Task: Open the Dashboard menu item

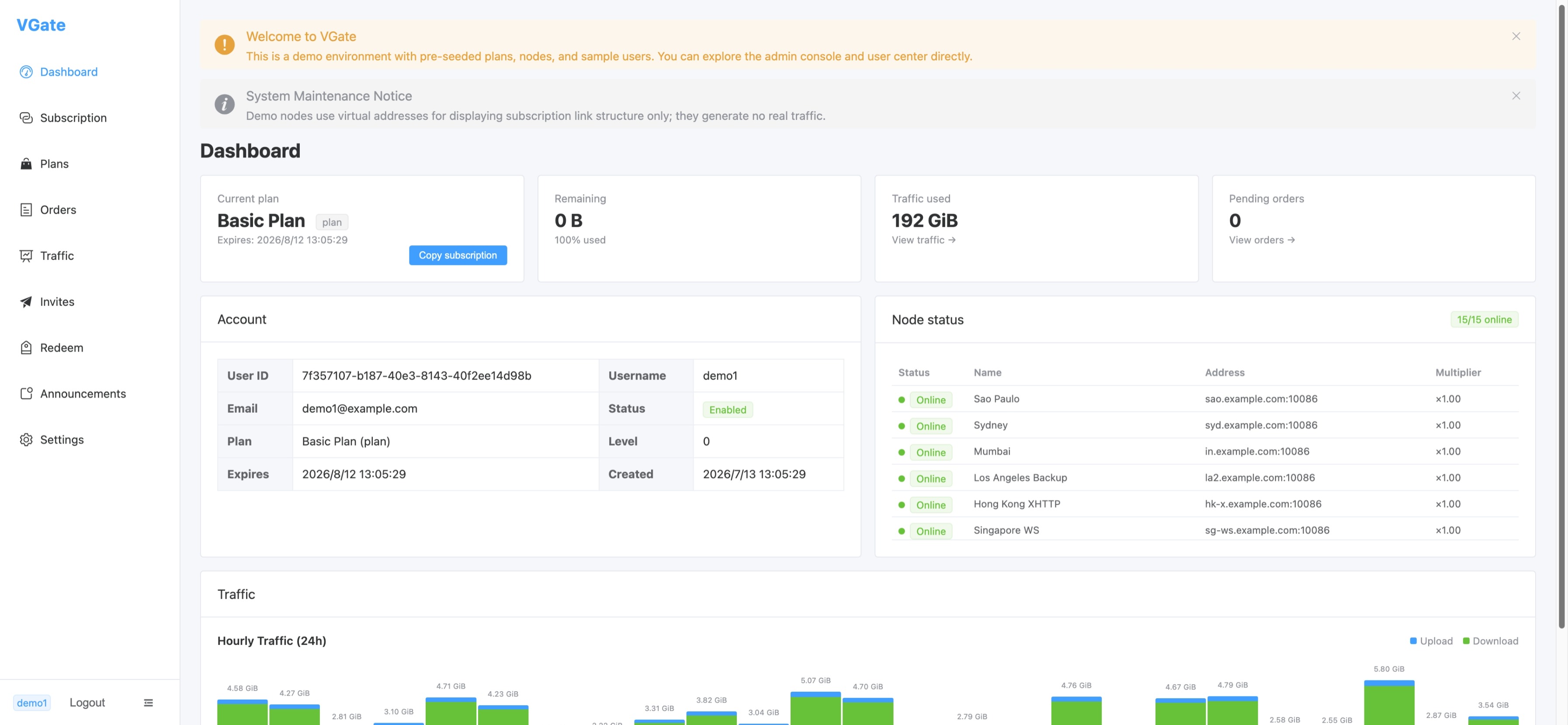Action: 90,72
